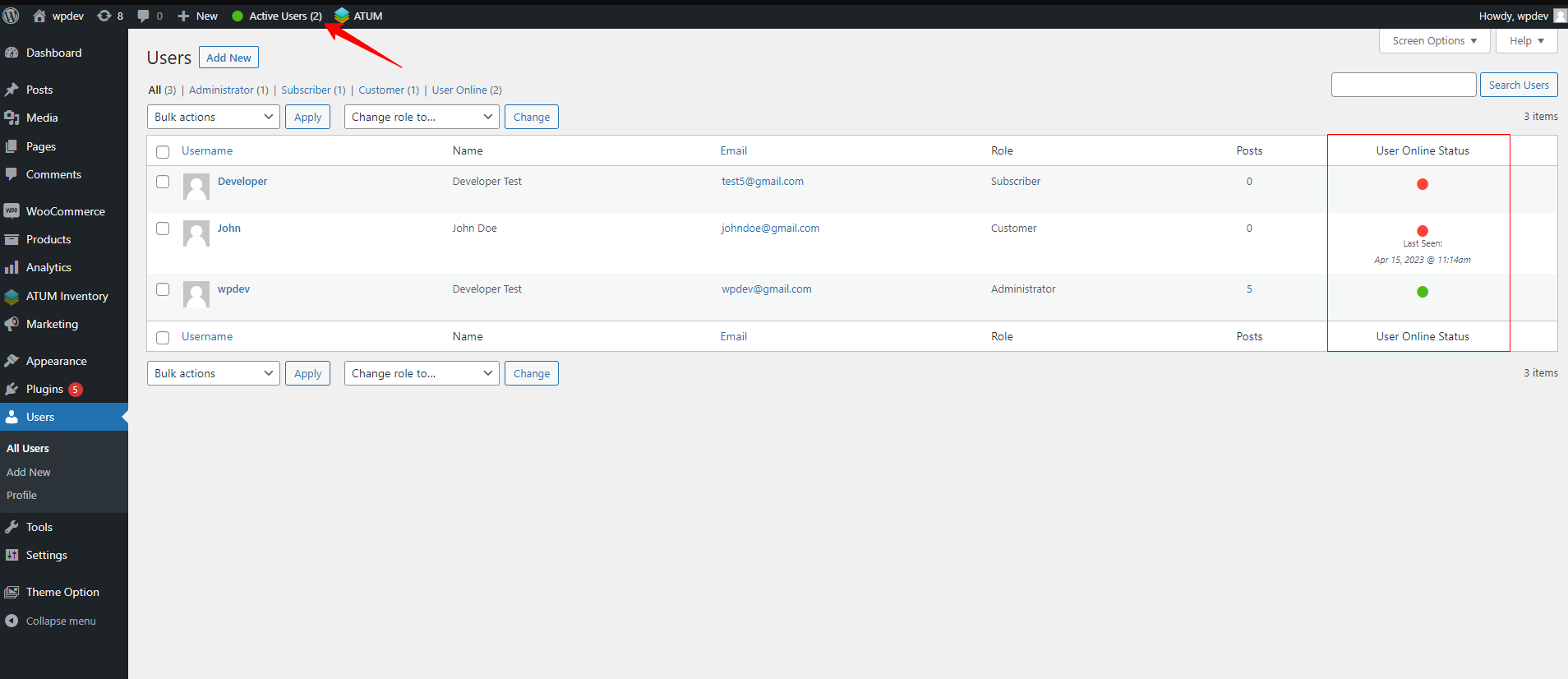
Task: Filter users by Customer (1)
Action: tap(389, 90)
